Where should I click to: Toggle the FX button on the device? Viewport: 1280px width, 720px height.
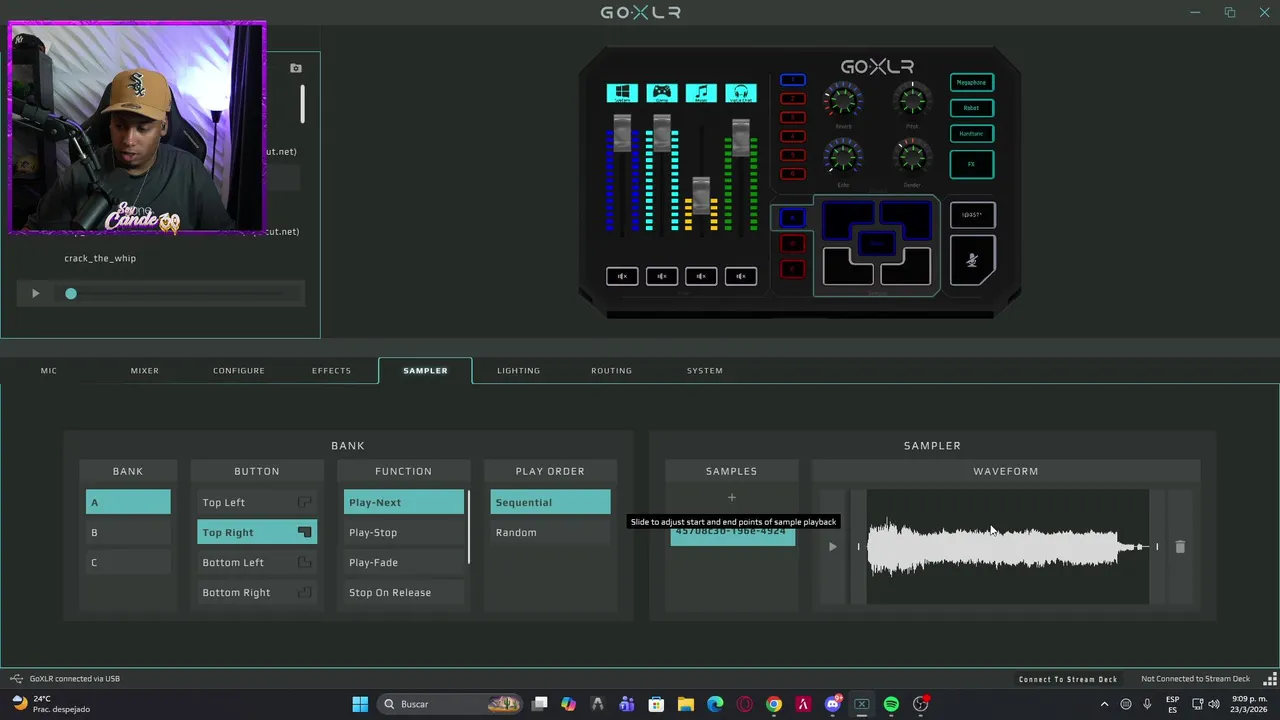tap(971, 164)
